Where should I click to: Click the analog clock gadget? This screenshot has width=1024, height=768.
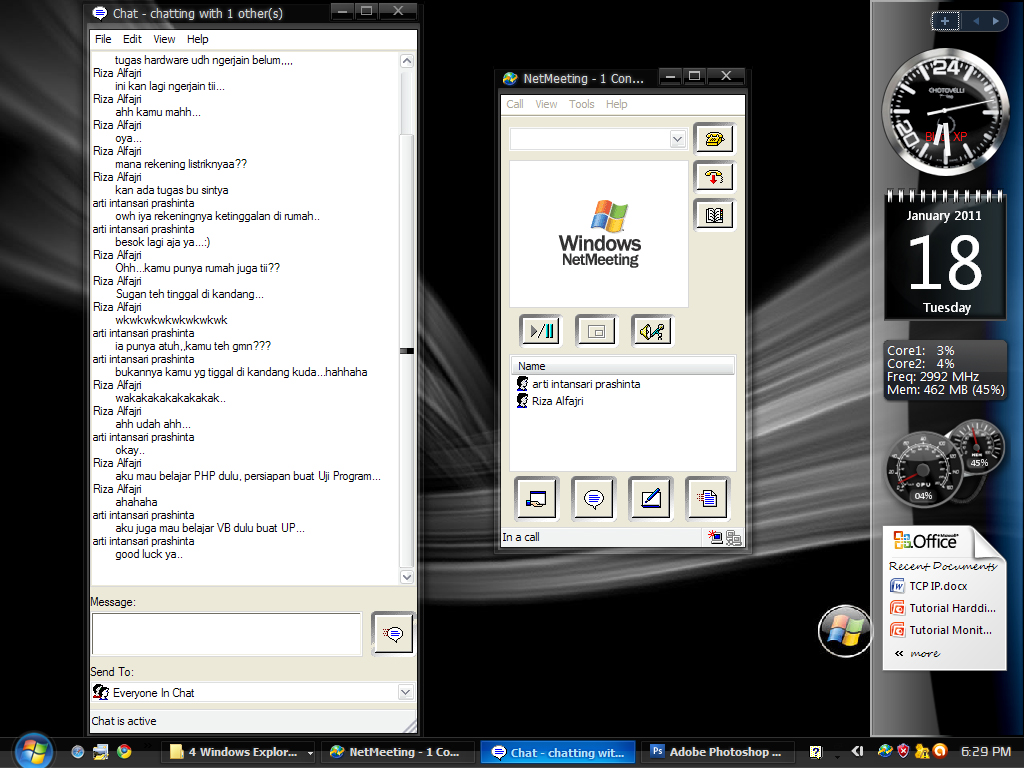[x=944, y=112]
